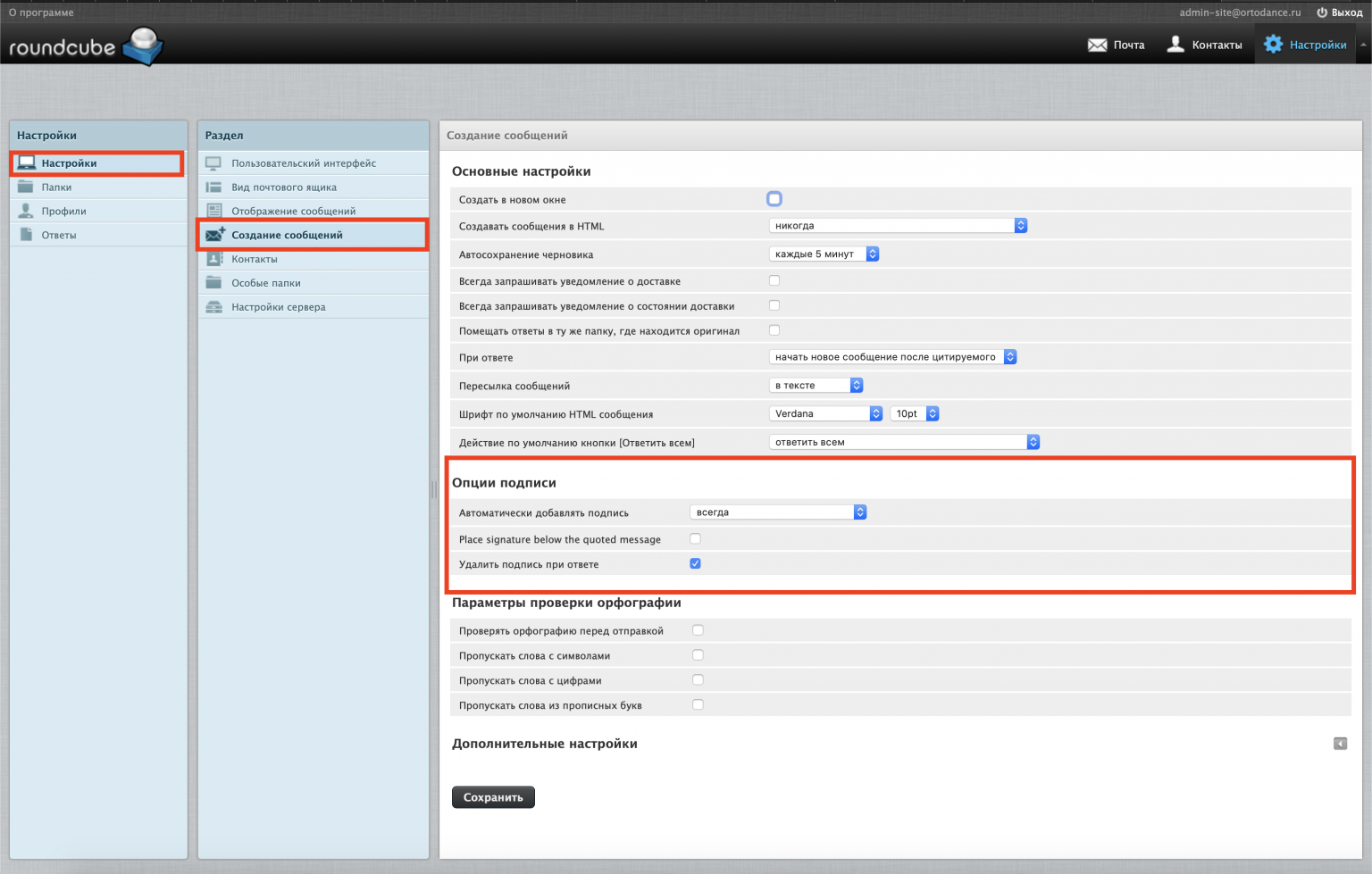
Task: Open the Почта mail envelope icon
Action: tap(1097, 45)
